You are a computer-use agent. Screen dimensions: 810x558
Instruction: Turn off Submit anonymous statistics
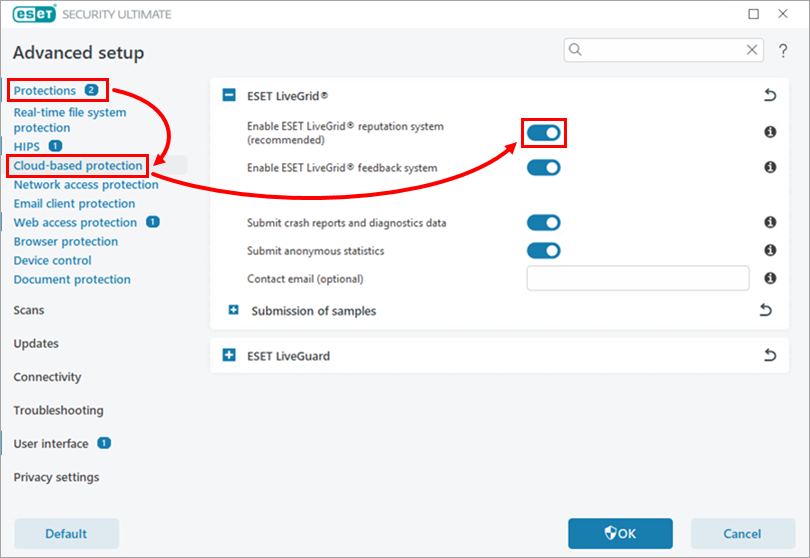click(x=544, y=251)
